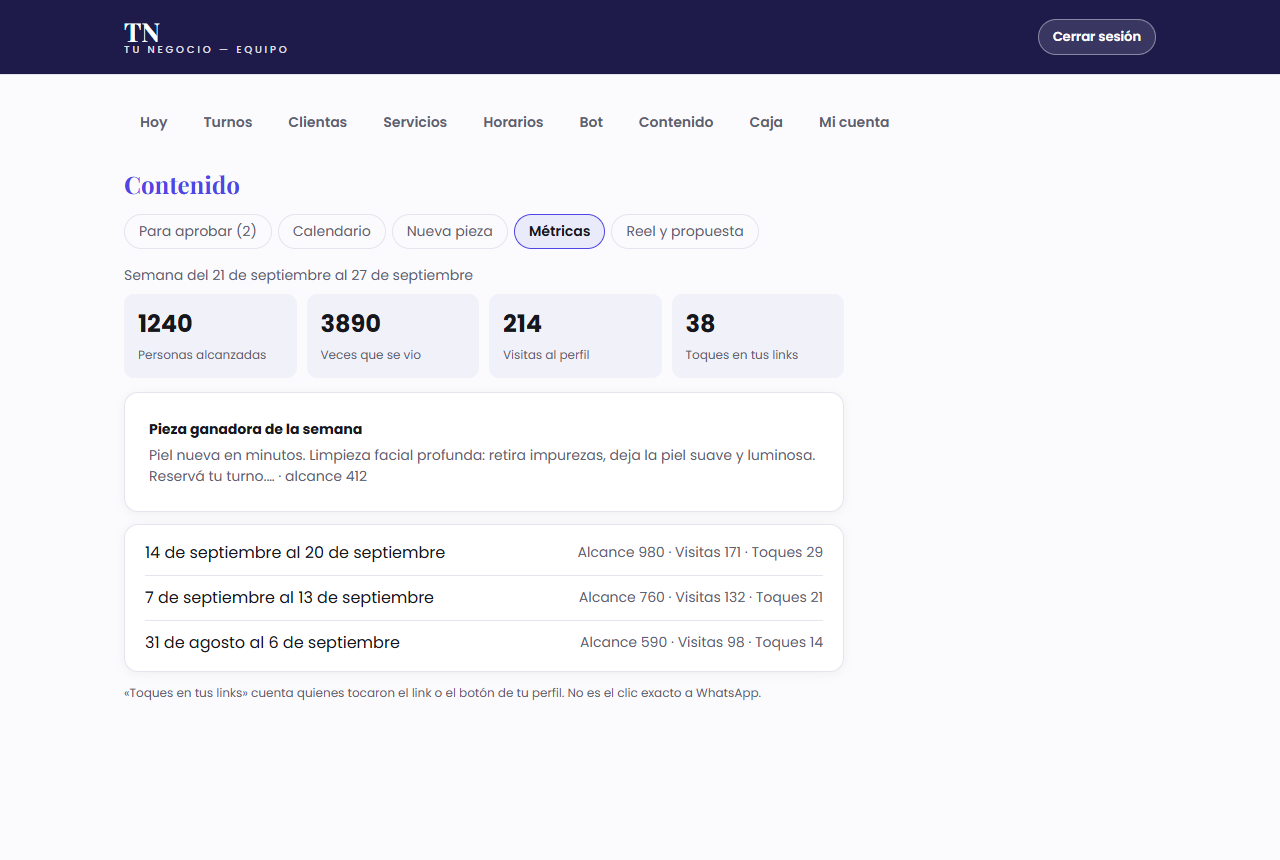Click the 38 Toques en tus links card
This screenshot has width=1280, height=860.
tap(758, 336)
